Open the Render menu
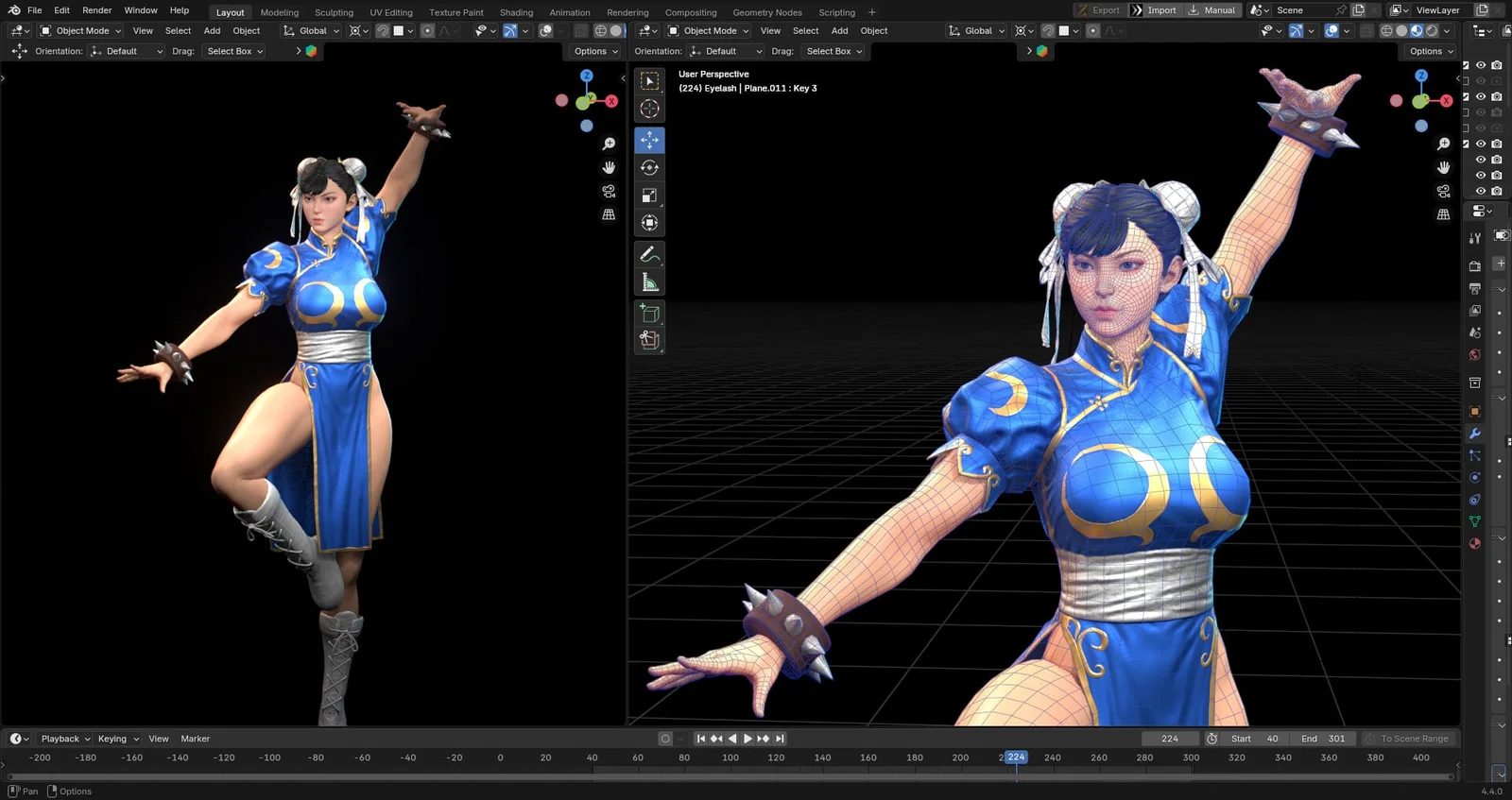 click(96, 10)
